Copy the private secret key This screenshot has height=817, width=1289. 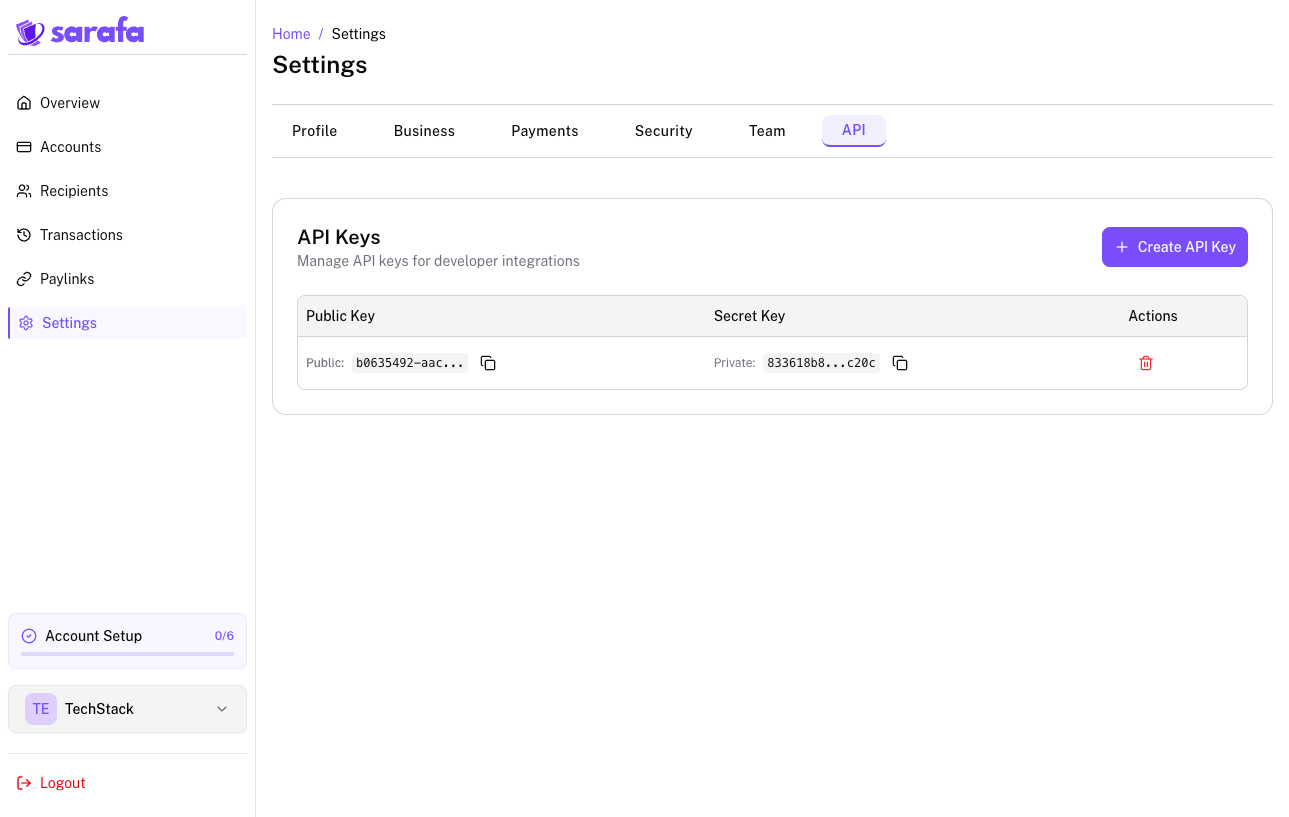pos(900,363)
